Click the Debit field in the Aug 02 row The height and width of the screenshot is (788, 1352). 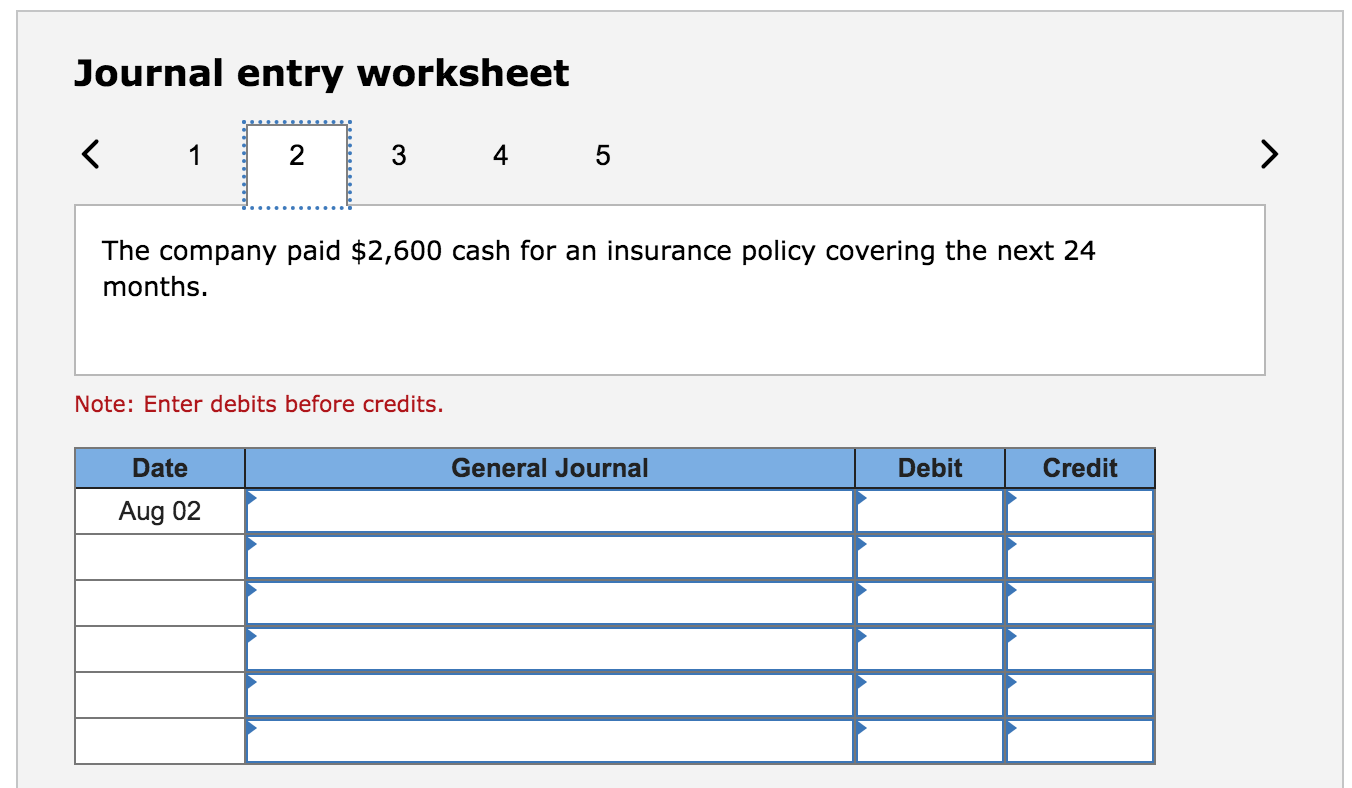click(x=930, y=511)
